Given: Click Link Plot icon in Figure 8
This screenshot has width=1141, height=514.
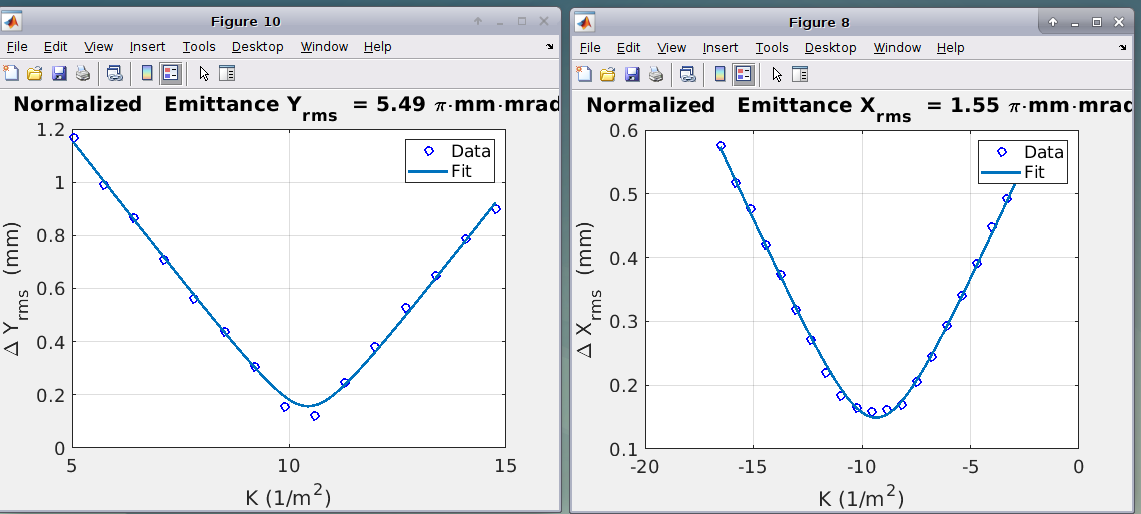Looking at the screenshot, I should point(687,74).
